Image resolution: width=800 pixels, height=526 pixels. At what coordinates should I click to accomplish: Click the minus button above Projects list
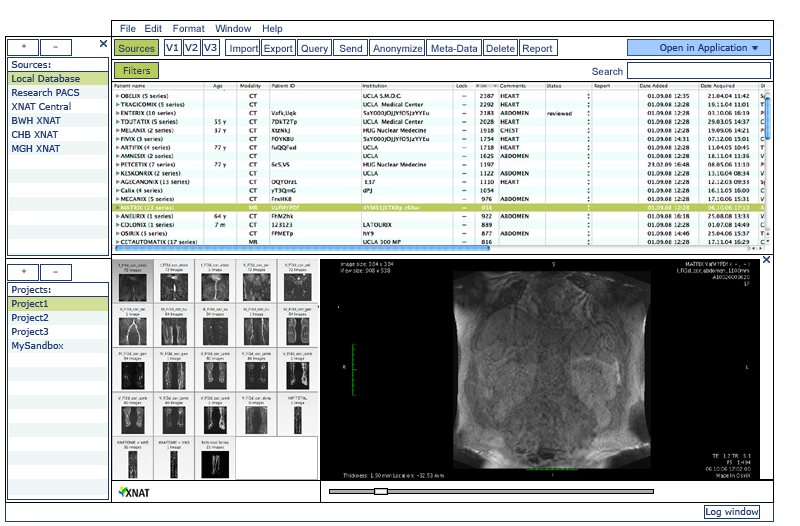point(55,272)
